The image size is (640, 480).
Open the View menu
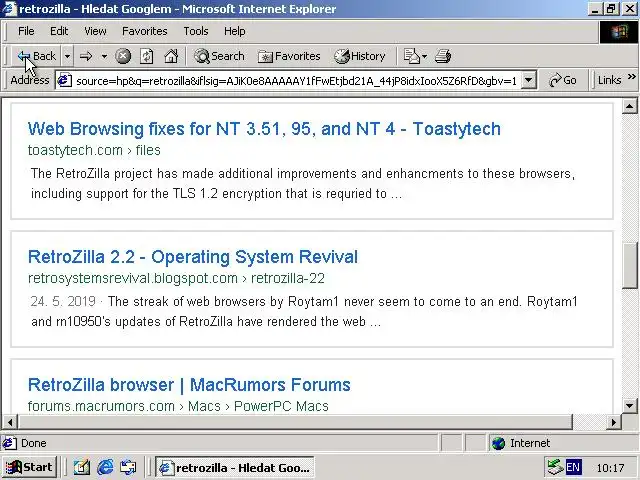pyautogui.click(x=95, y=31)
